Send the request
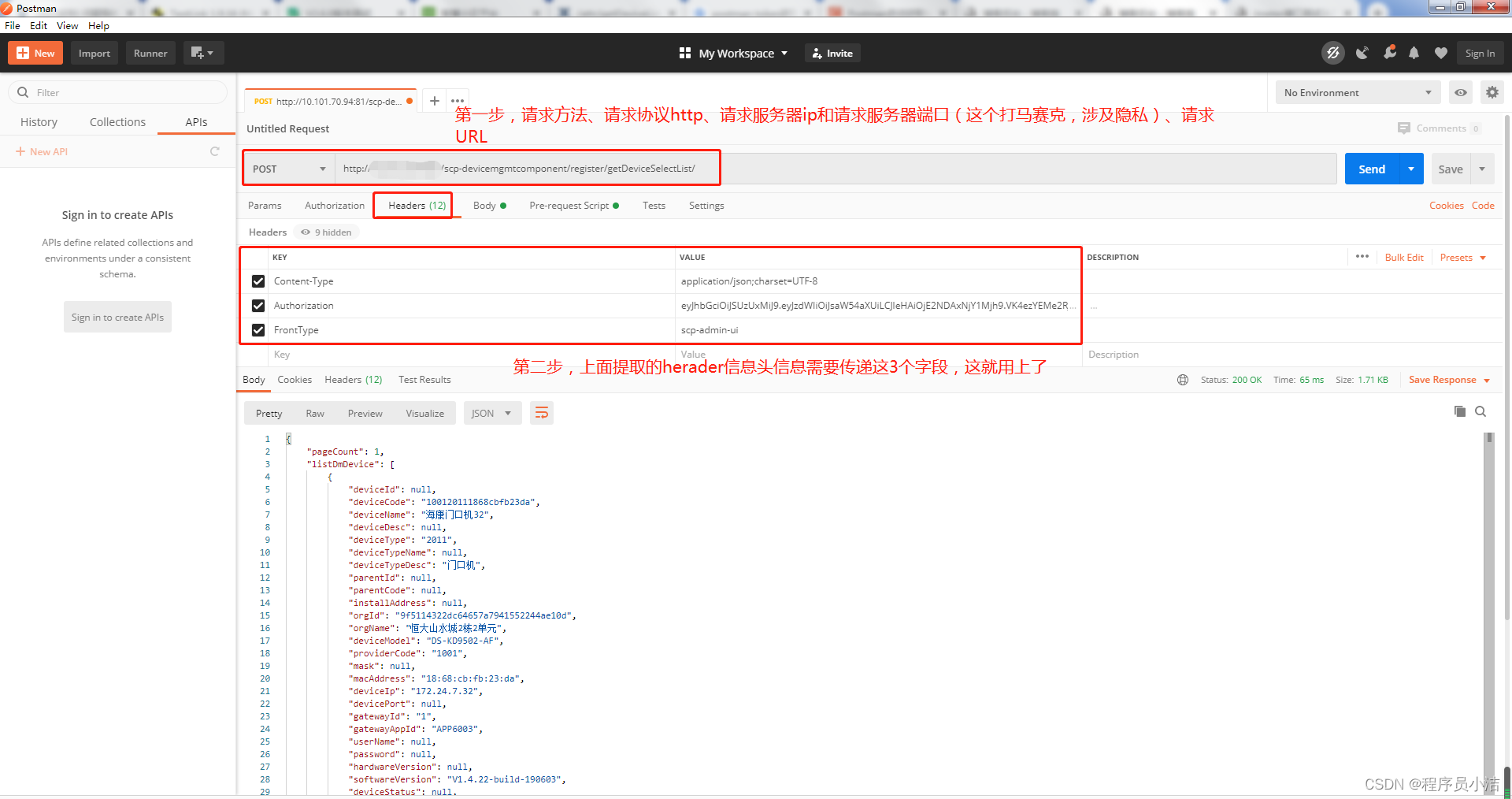The image size is (1512, 799). click(x=1371, y=169)
